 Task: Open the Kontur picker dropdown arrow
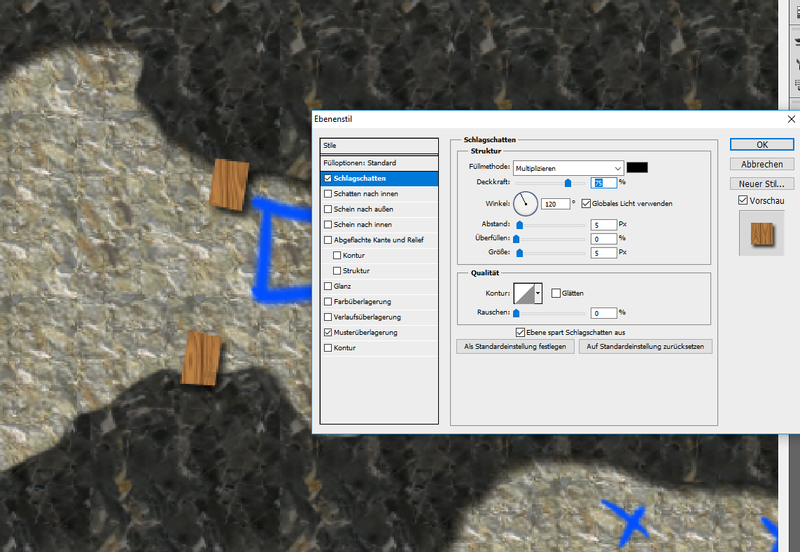539,293
